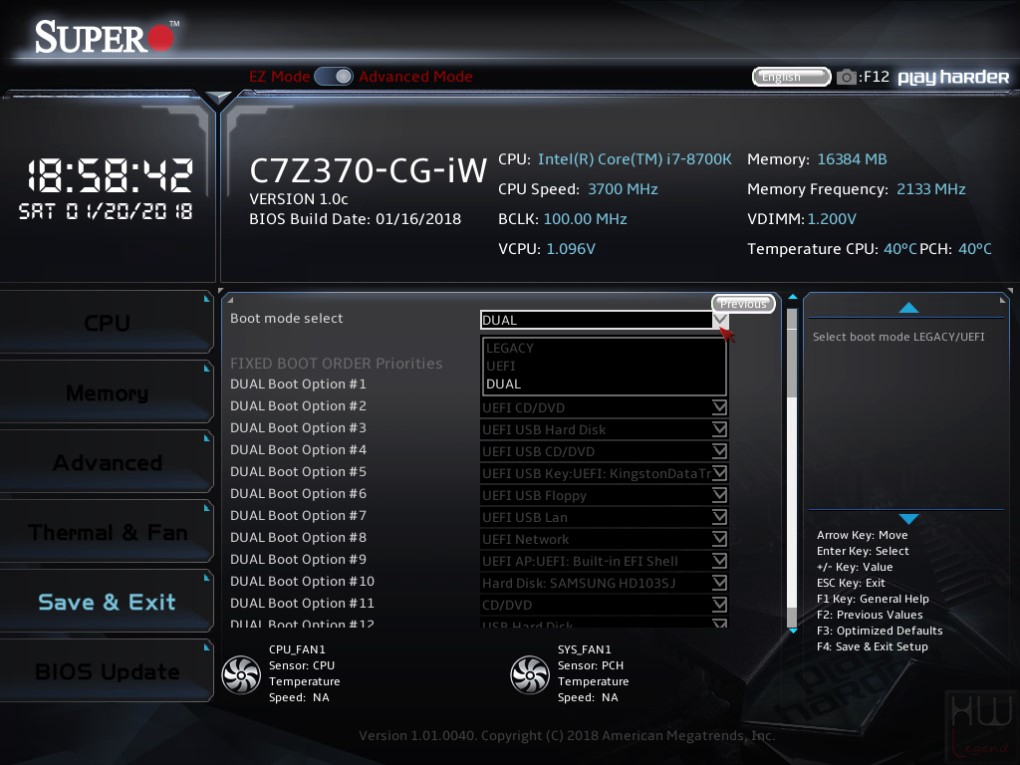Click the CPU_FAN1 fan icon
The height and width of the screenshot is (765, 1020).
click(241, 675)
